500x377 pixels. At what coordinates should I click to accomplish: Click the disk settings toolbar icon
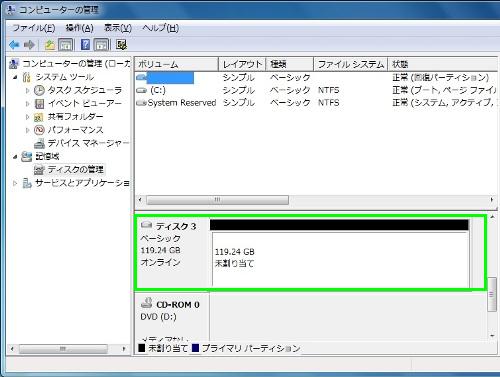pos(121,45)
